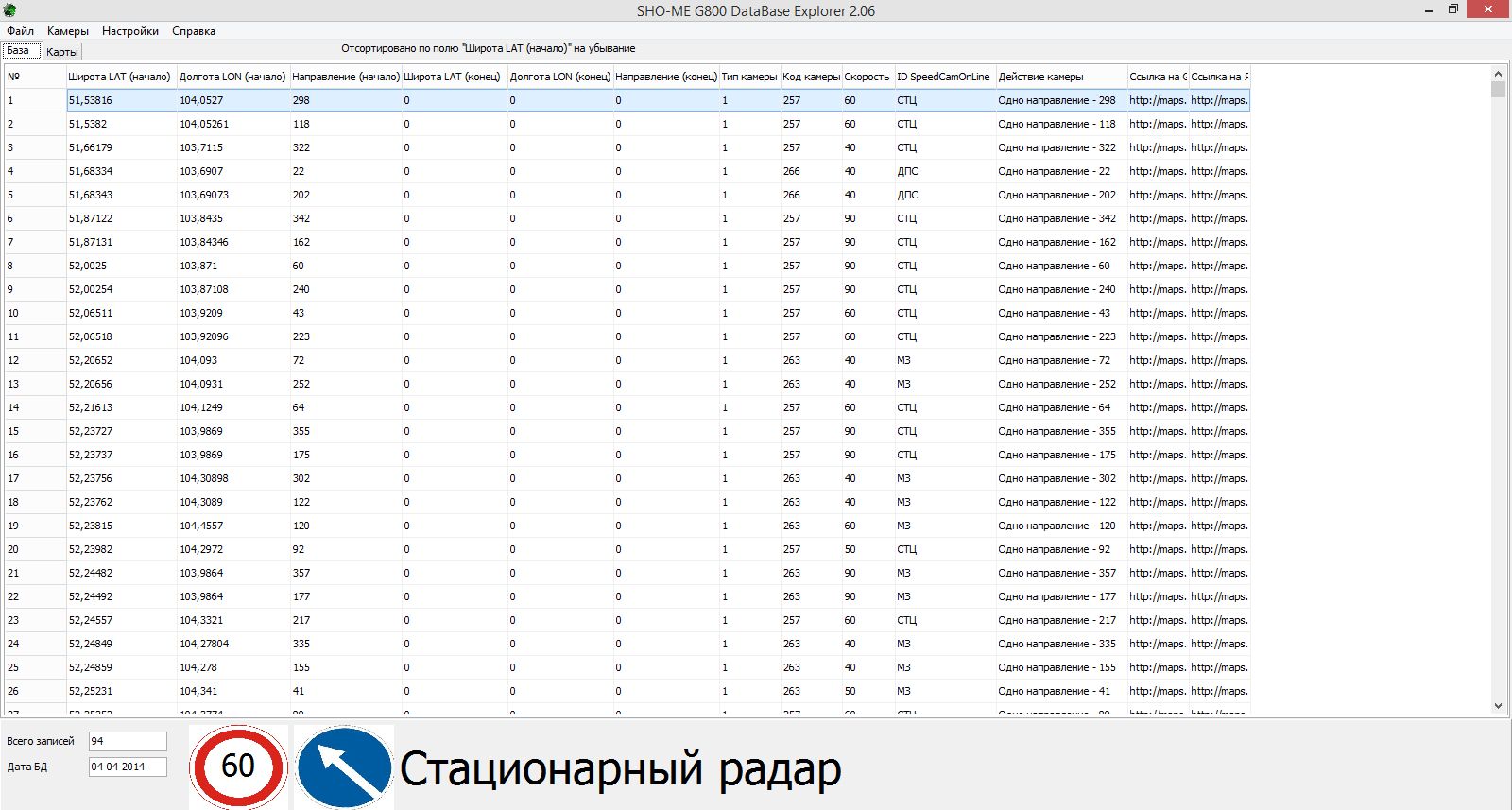Click 'Одно направление - 155' cell

pos(1061,667)
